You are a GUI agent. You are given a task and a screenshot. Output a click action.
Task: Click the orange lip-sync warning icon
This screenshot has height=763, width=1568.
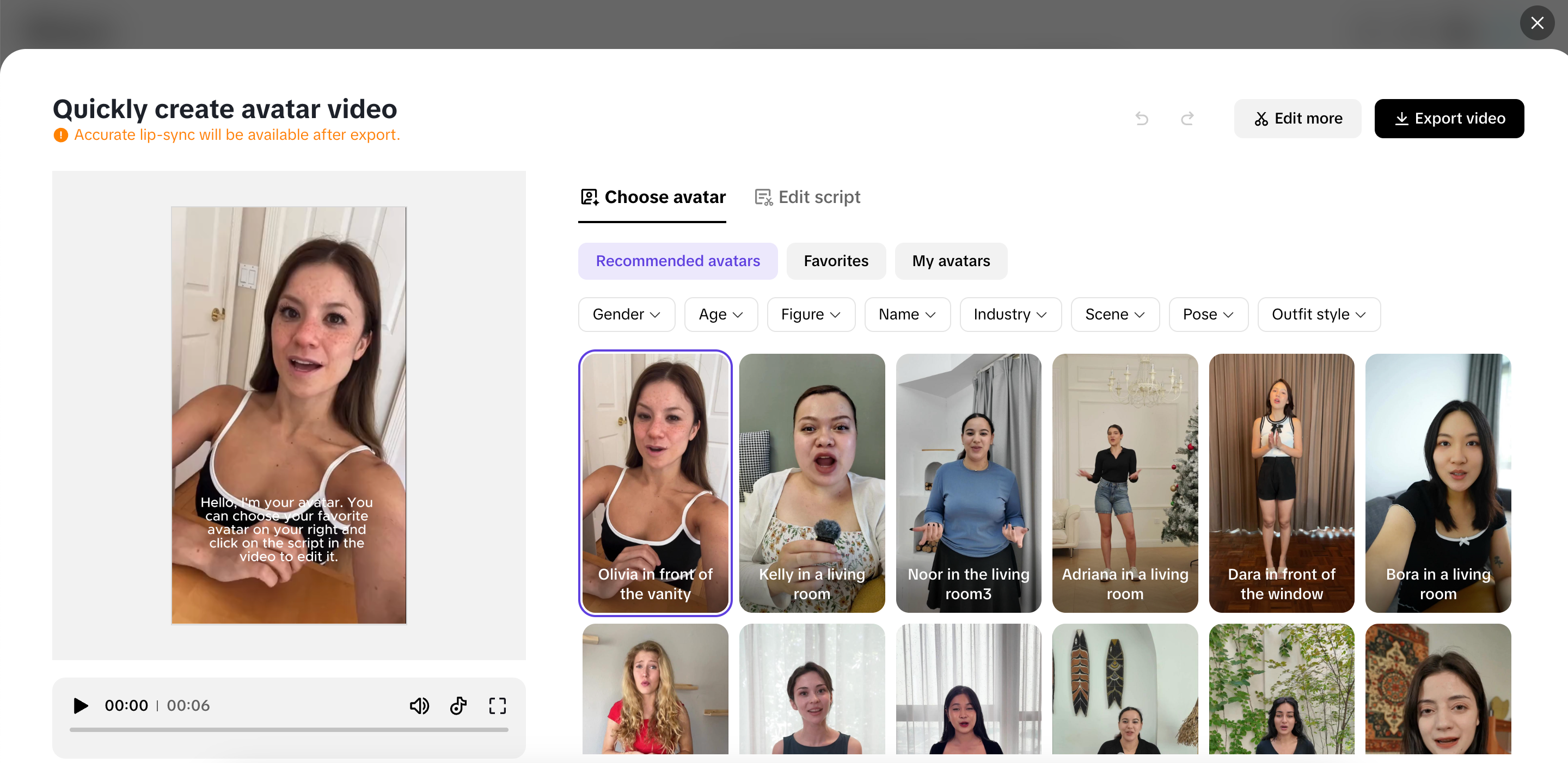pos(60,135)
